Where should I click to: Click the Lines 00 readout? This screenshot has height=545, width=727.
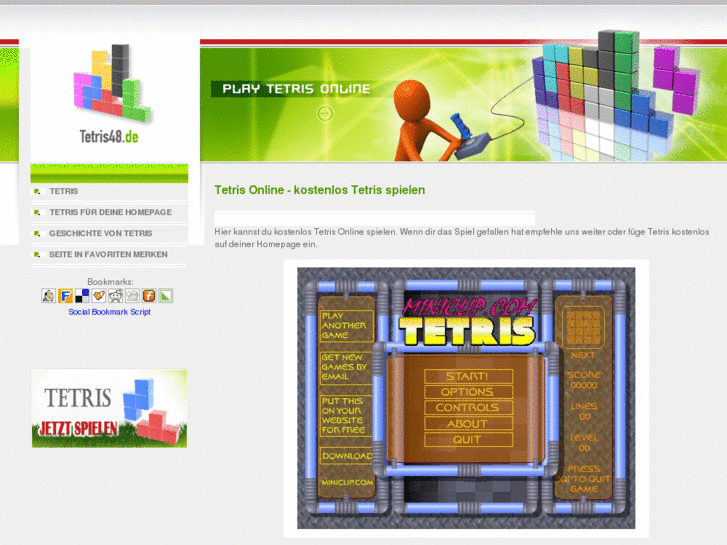pos(584,411)
